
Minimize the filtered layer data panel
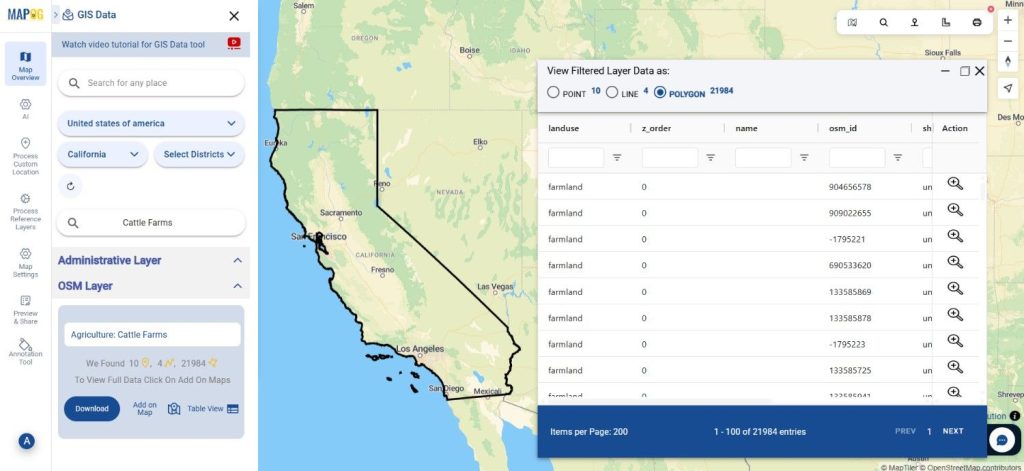tap(945, 71)
